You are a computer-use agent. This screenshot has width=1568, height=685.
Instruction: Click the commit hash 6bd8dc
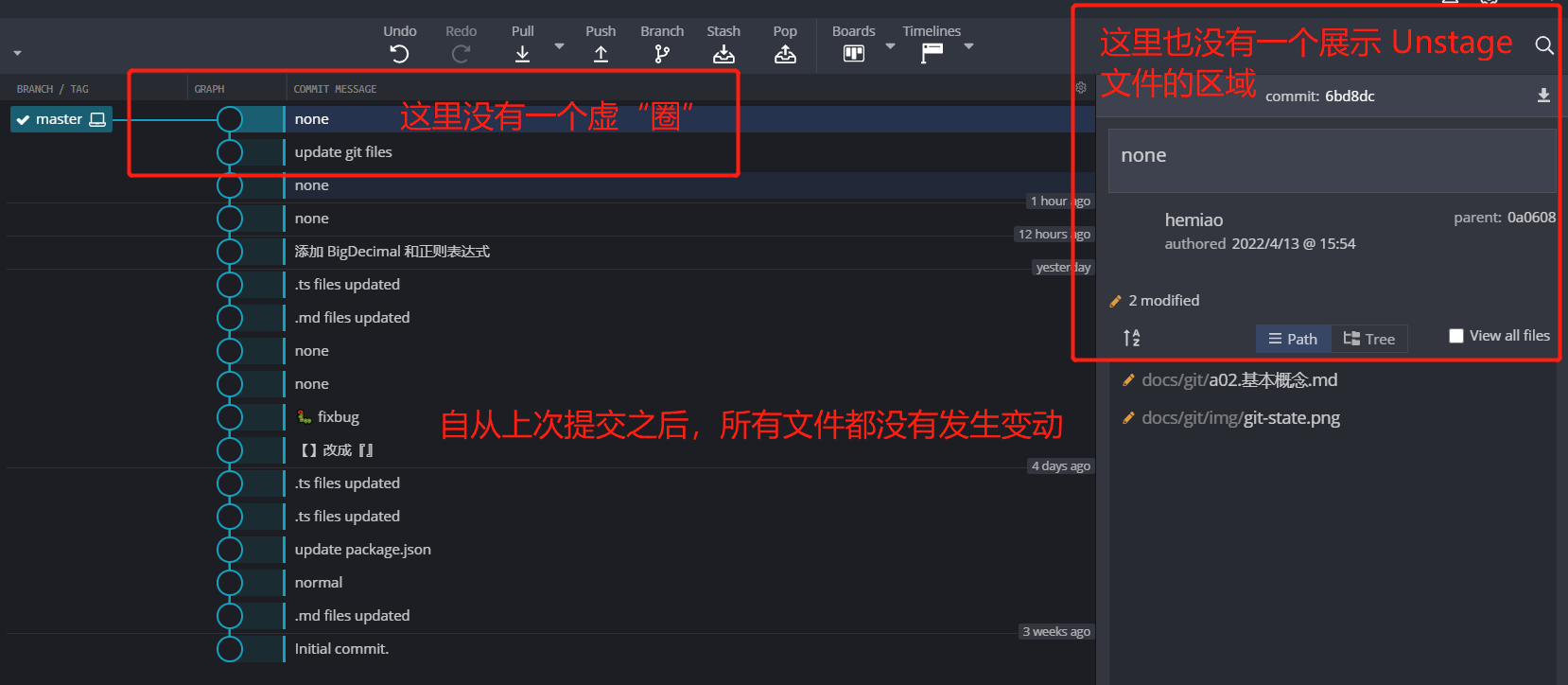point(1350,96)
